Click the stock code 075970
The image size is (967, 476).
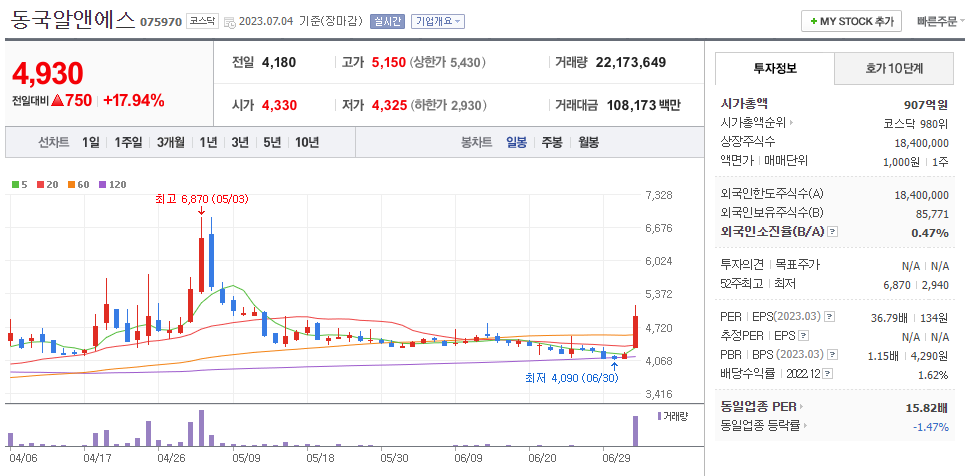click(161, 22)
